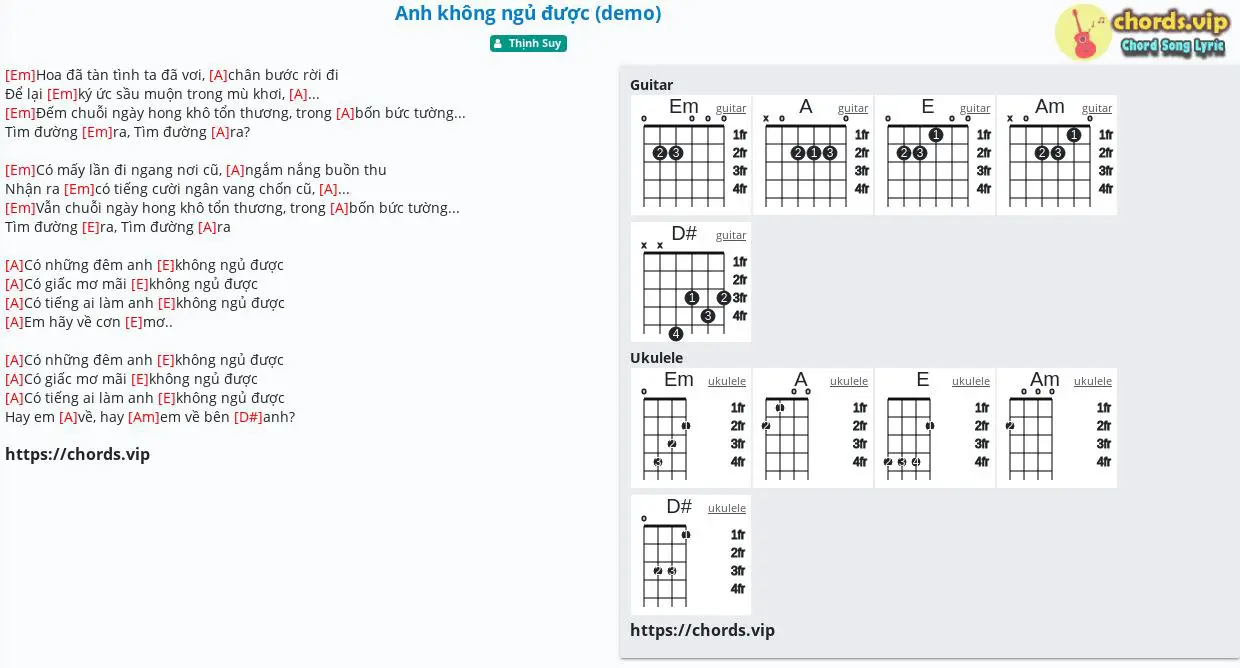Click the ukulele link beside E chord

click(971, 381)
